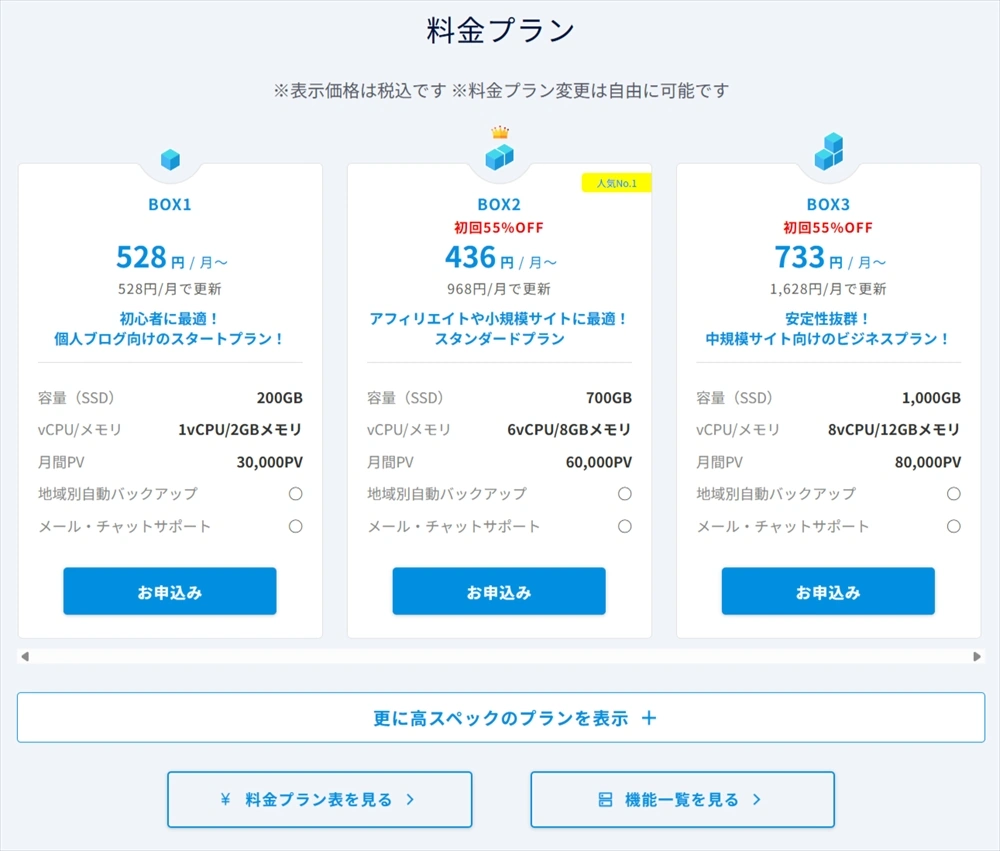Screen dimensions: 1000x851
Task: Select the single cube icon above BOX1
Action: (x=170, y=158)
